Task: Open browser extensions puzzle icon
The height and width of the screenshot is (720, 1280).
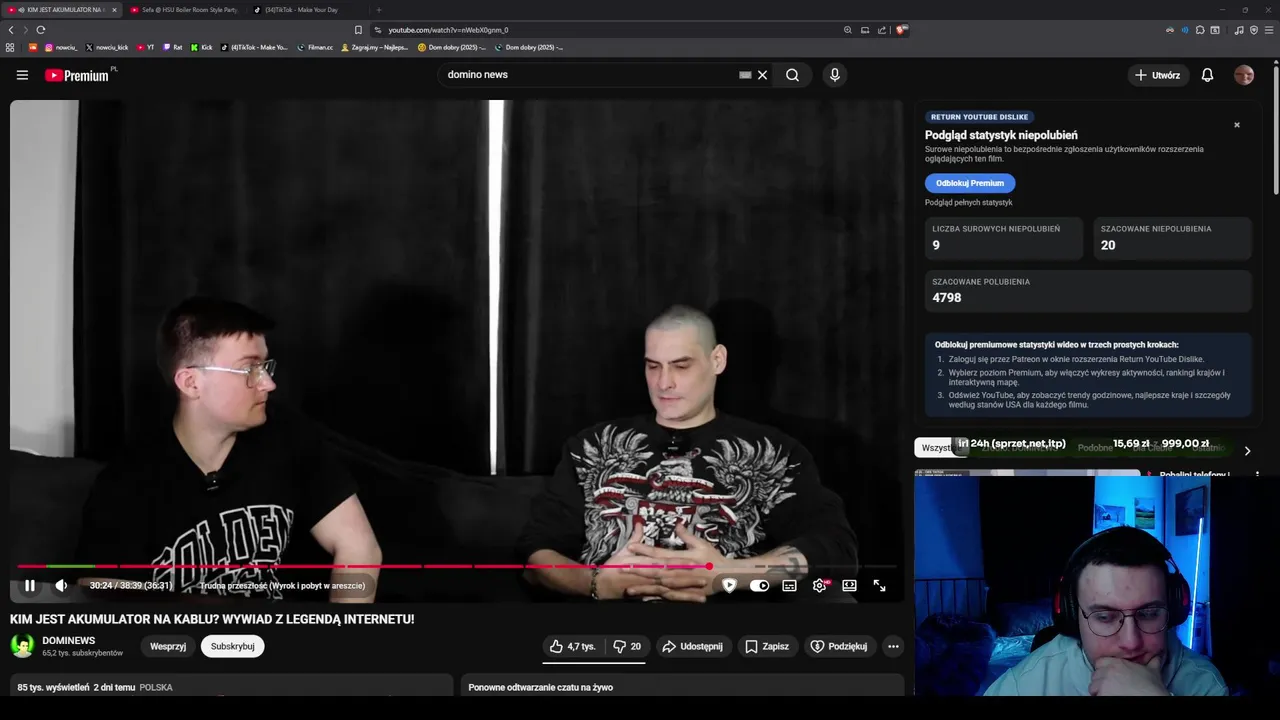Action: click(1200, 30)
